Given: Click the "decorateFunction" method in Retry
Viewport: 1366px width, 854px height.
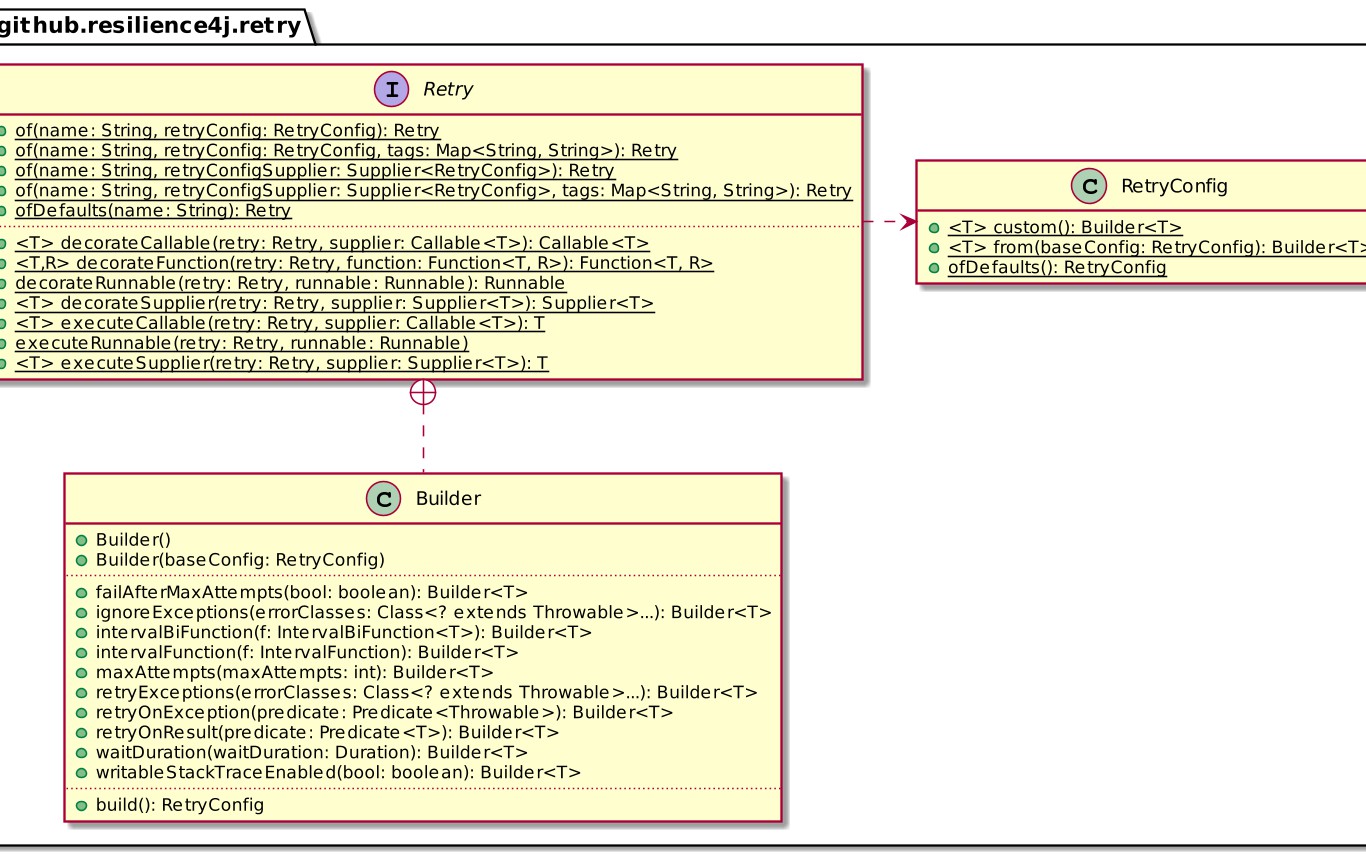Looking at the screenshot, I should [x=364, y=264].
